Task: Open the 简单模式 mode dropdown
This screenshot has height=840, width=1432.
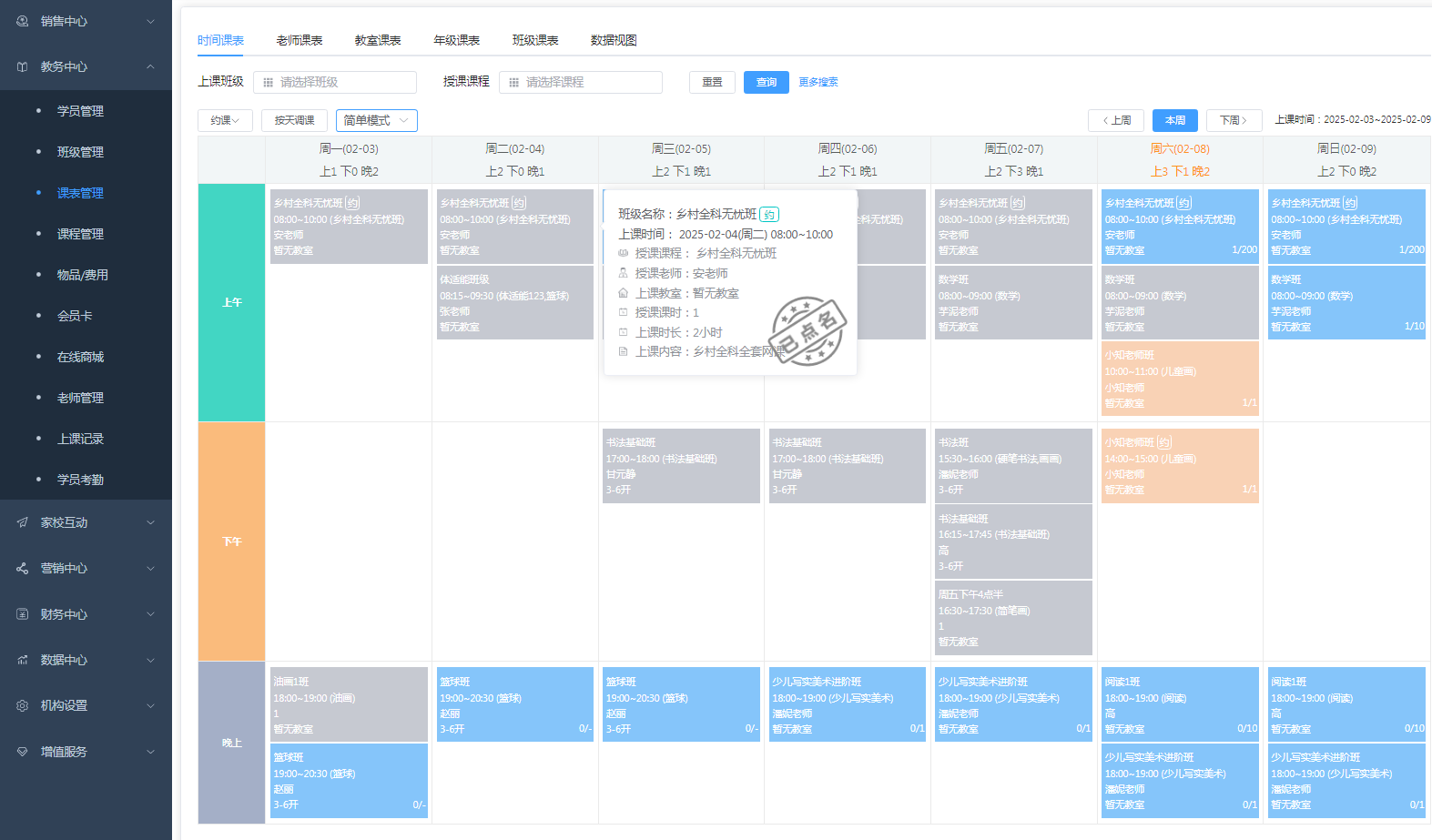Action: click(x=377, y=120)
